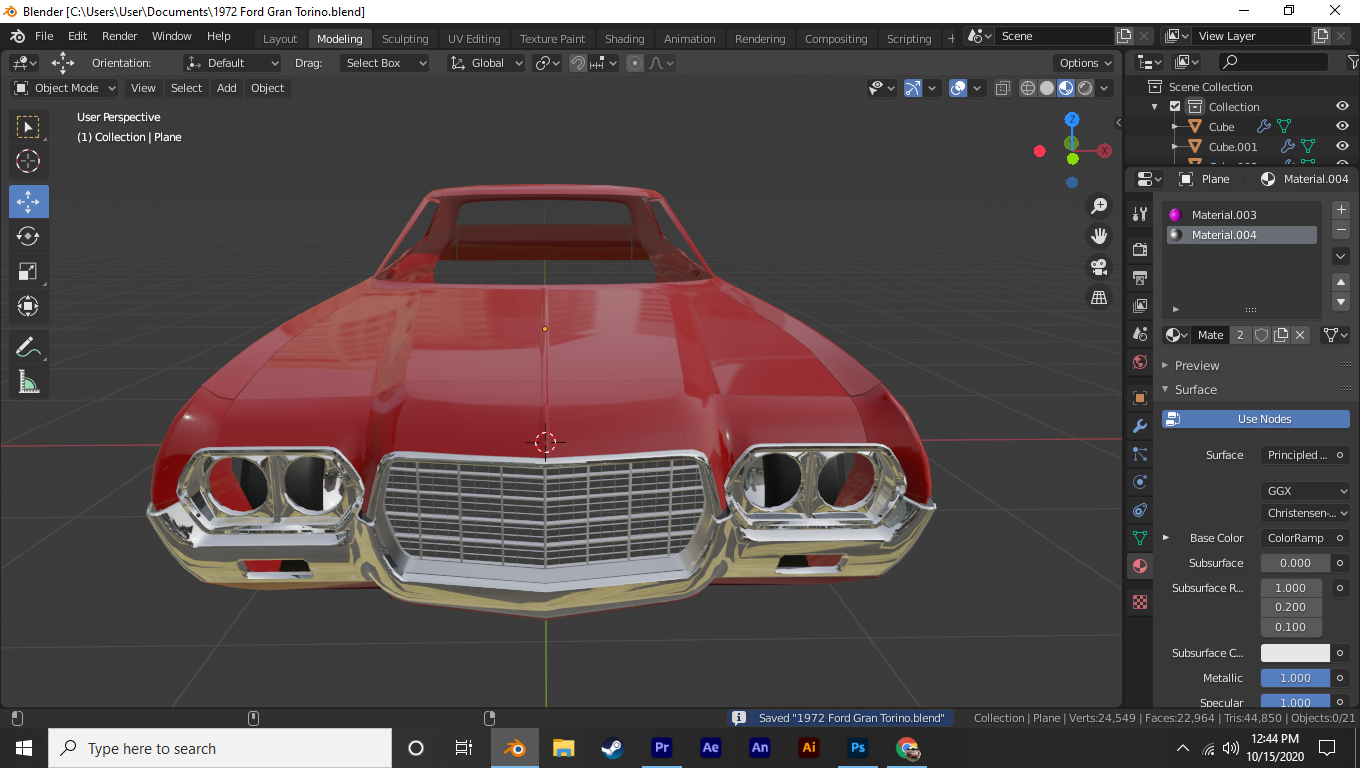Viewport: 1360px width, 768px height.
Task: Click the pan view hand icon
Action: [1099, 236]
